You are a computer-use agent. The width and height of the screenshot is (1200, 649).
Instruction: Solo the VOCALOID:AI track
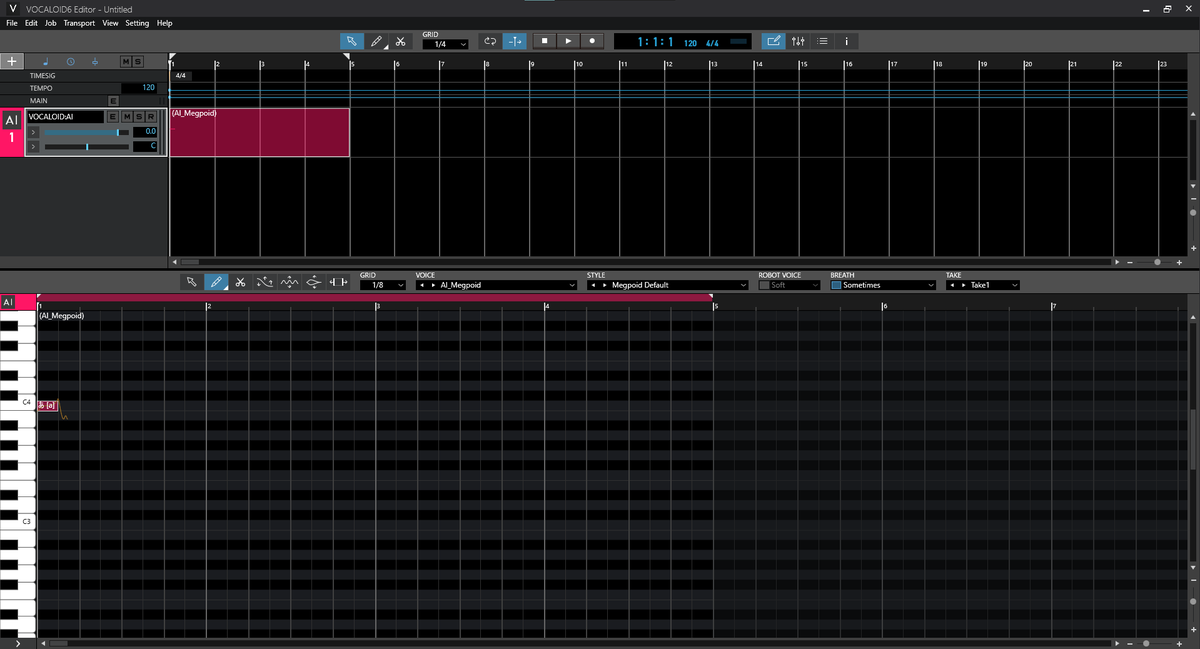(138, 117)
